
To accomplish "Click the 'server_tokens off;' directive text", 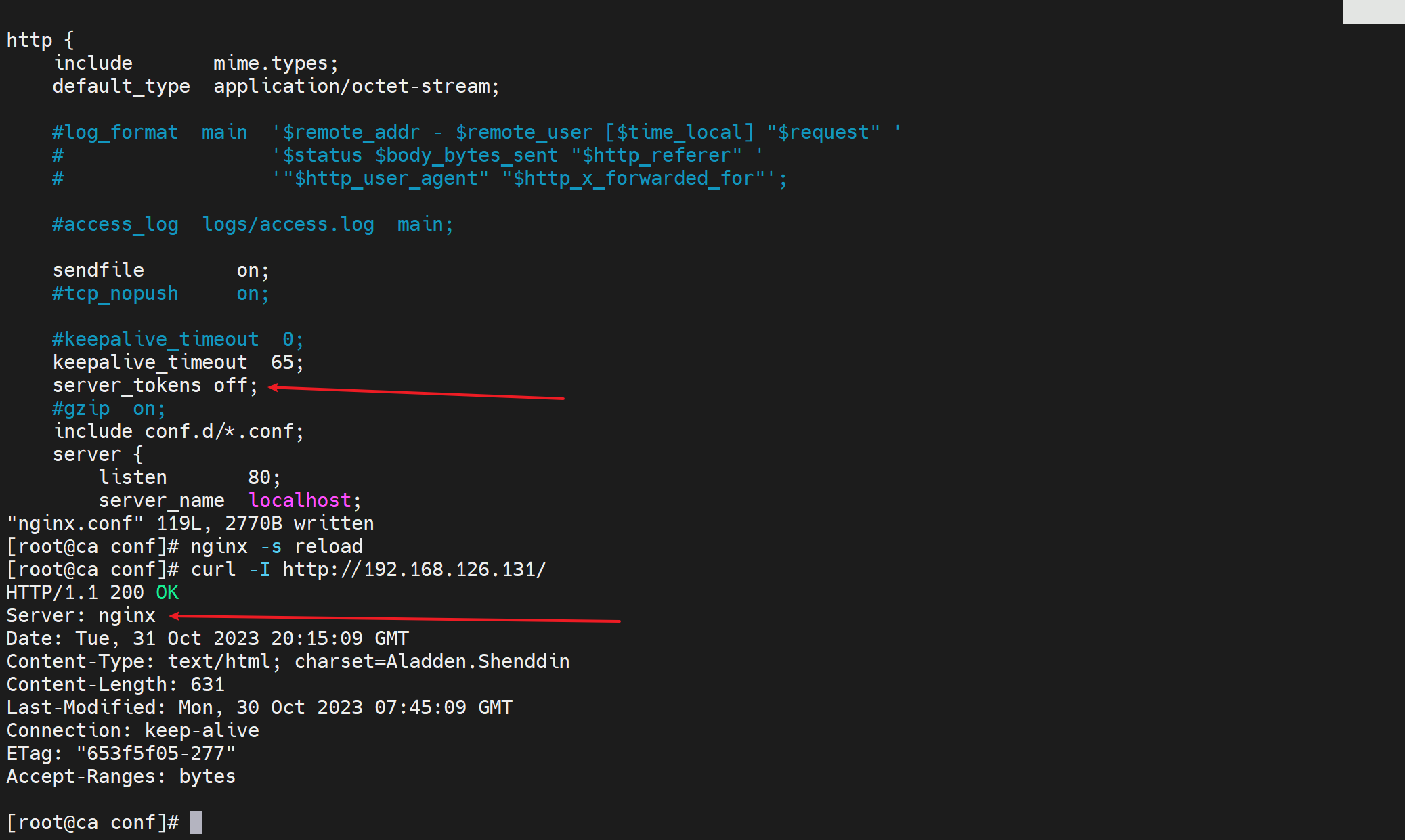I will [x=155, y=385].
